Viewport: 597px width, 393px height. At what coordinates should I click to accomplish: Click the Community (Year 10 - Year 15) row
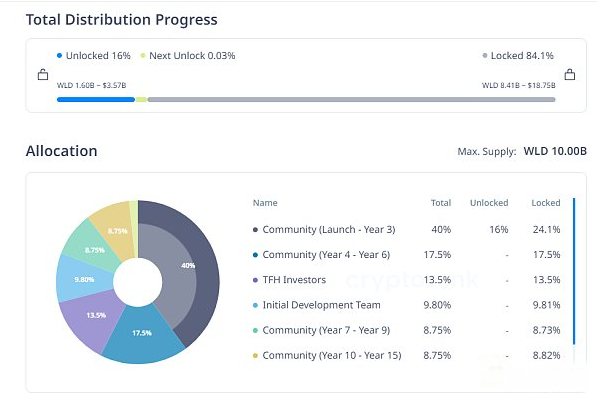click(407, 355)
